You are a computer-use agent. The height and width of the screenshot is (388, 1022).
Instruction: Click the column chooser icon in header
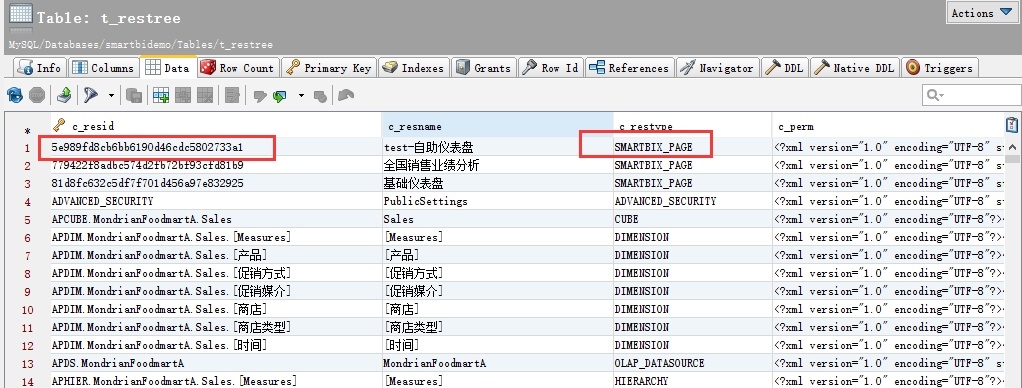tap(1012, 125)
